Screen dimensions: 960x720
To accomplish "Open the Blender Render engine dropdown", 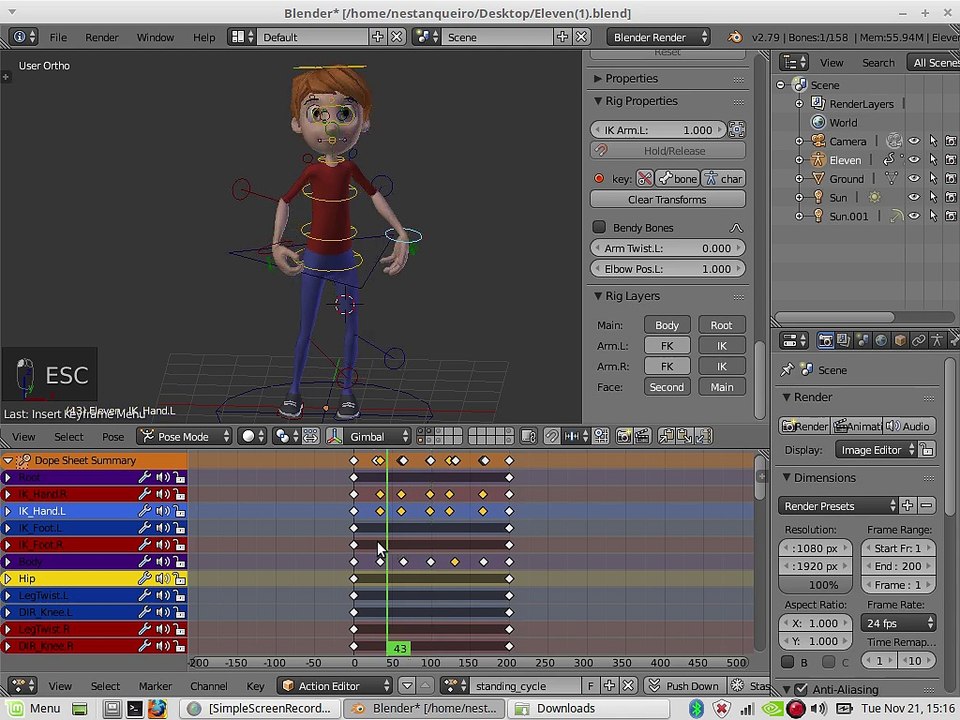I will [x=659, y=37].
